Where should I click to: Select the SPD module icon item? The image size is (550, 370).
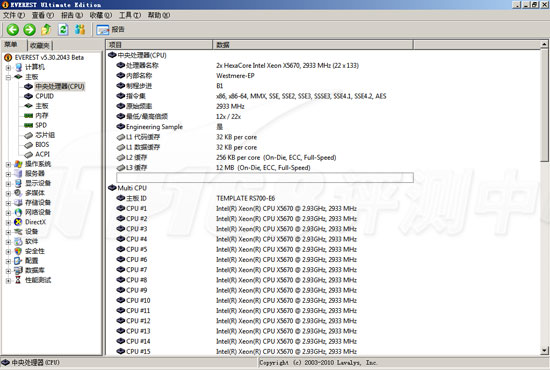(x=28, y=125)
